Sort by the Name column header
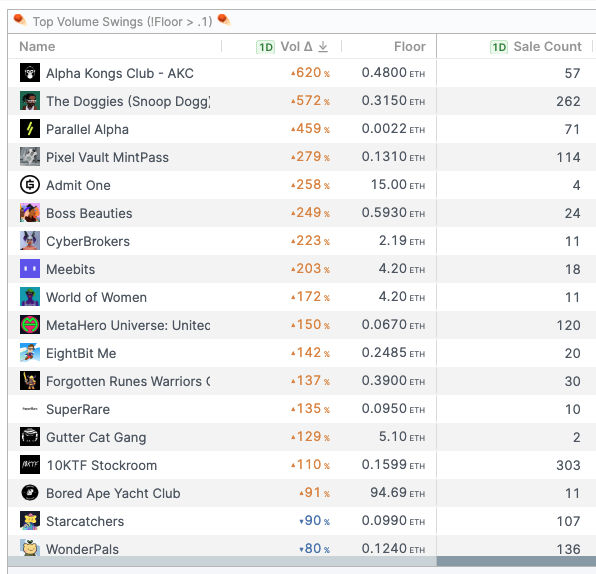 coord(37,46)
